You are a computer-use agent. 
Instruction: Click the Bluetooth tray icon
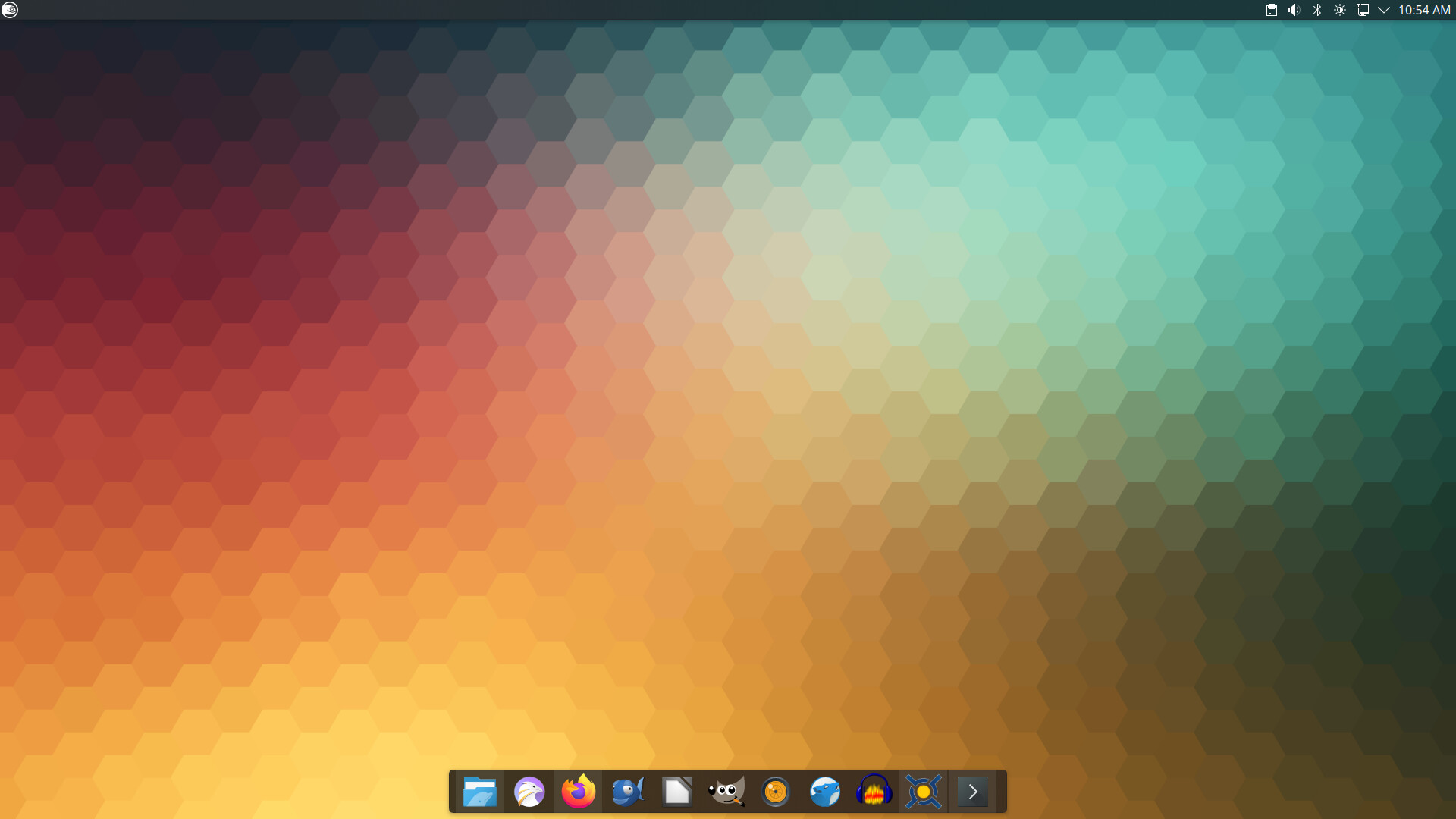pos(1317,10)
